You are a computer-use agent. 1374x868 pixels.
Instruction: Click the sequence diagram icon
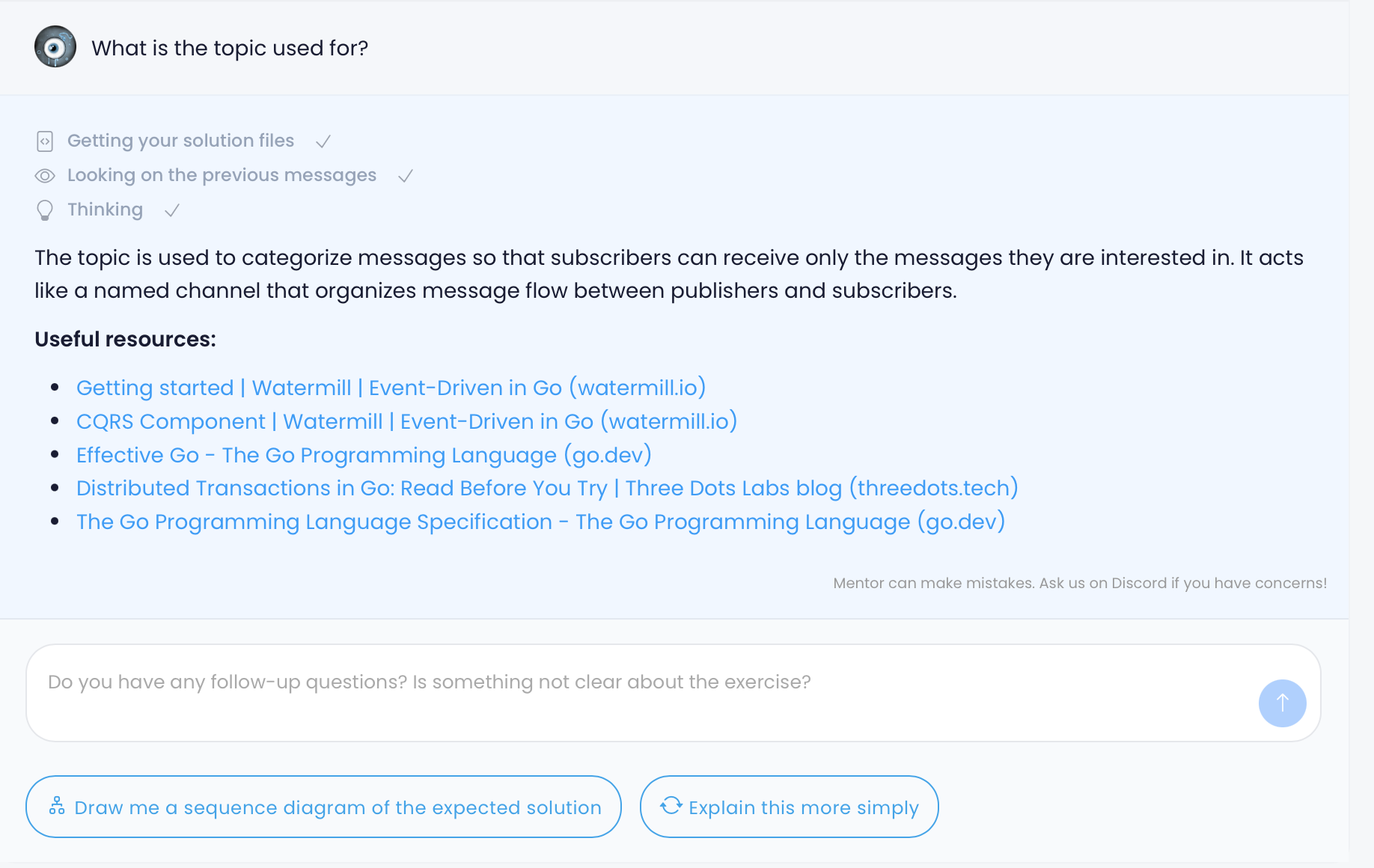(57, 806)
